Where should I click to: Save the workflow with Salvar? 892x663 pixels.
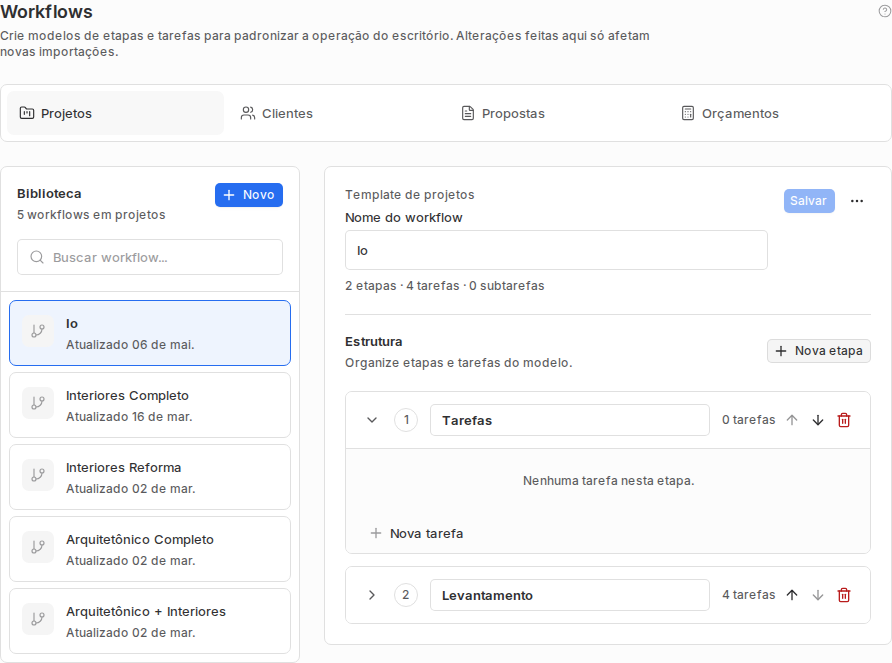[x=809, y=201]
